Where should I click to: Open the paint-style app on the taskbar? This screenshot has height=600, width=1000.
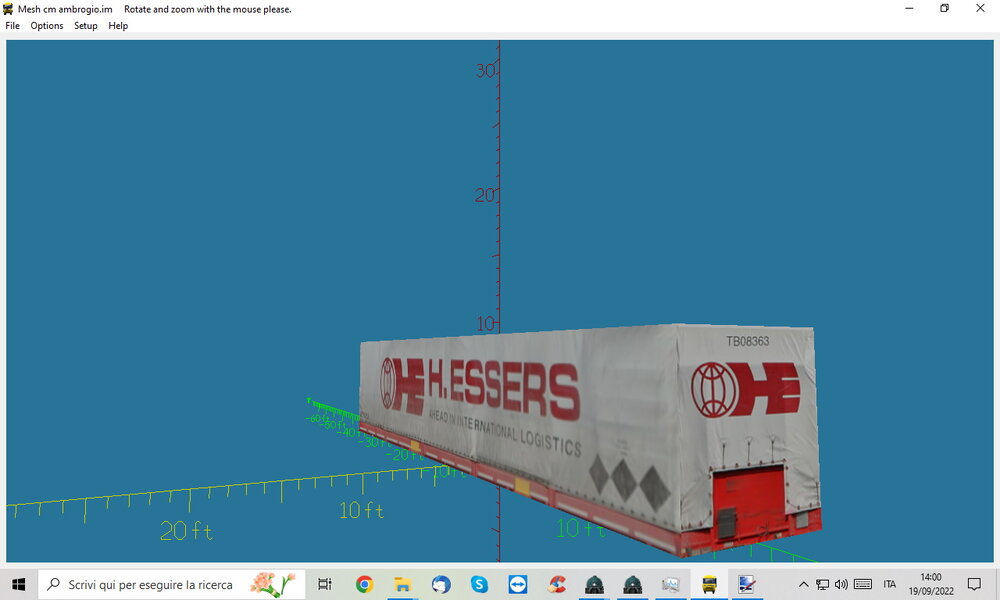pos(747,584)
